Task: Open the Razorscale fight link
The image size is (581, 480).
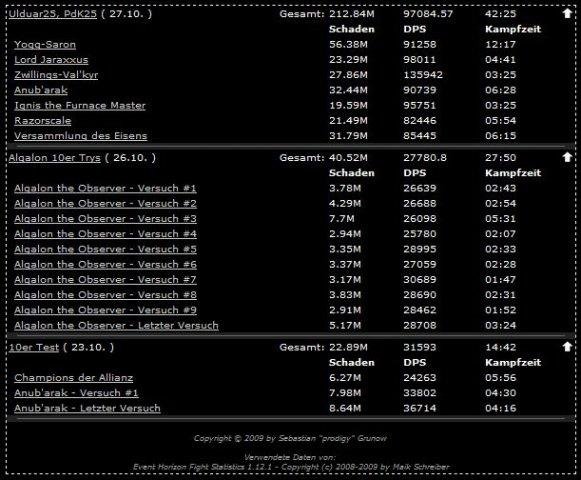Action: pyautogui.click(x=43, y=121)
